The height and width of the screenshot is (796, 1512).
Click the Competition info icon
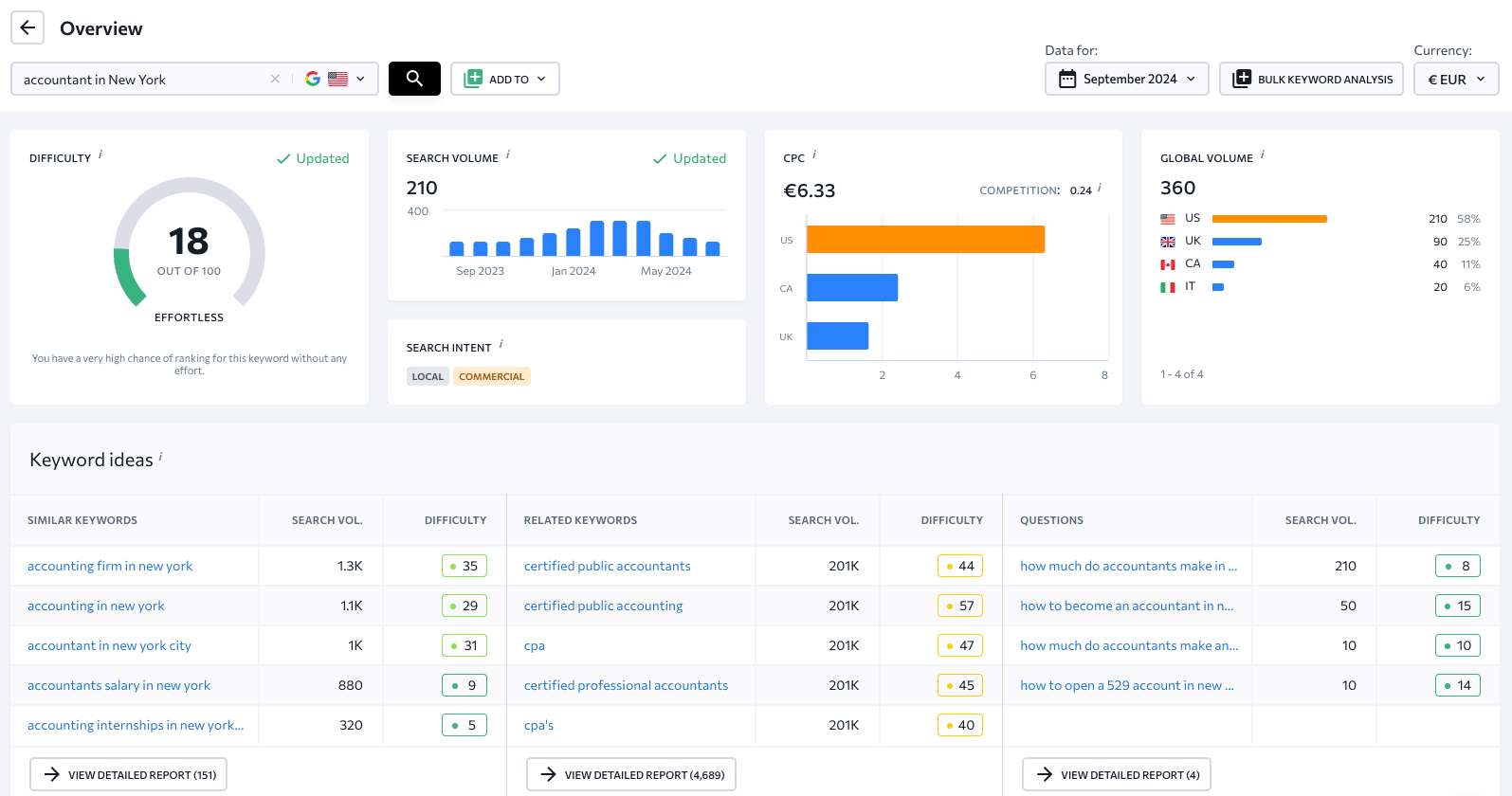(x=1100, y=188)
